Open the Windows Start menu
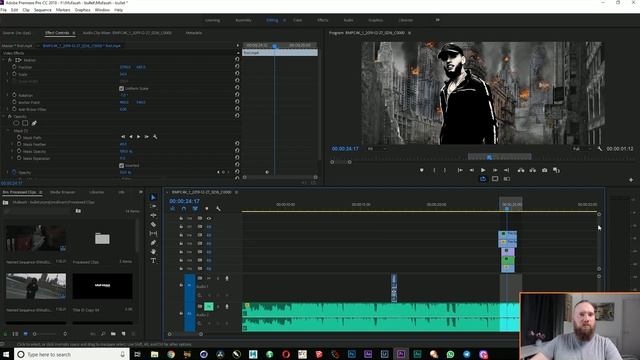Viewport: 640px width, 360px height. click(x=7, y=354)
